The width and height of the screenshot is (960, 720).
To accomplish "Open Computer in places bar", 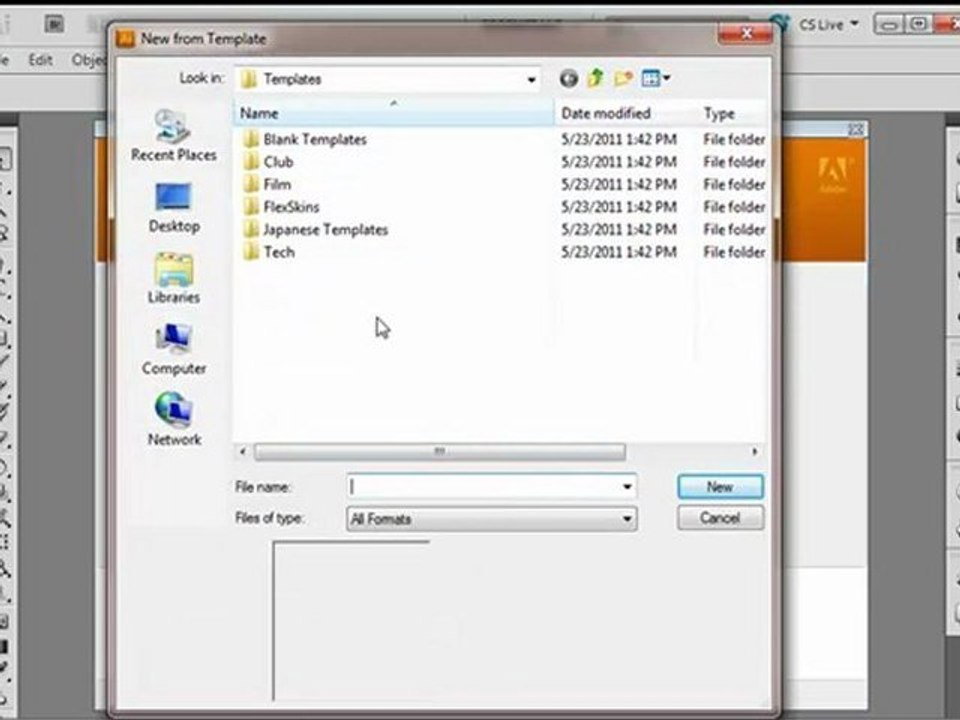I will tap(174, 350).
